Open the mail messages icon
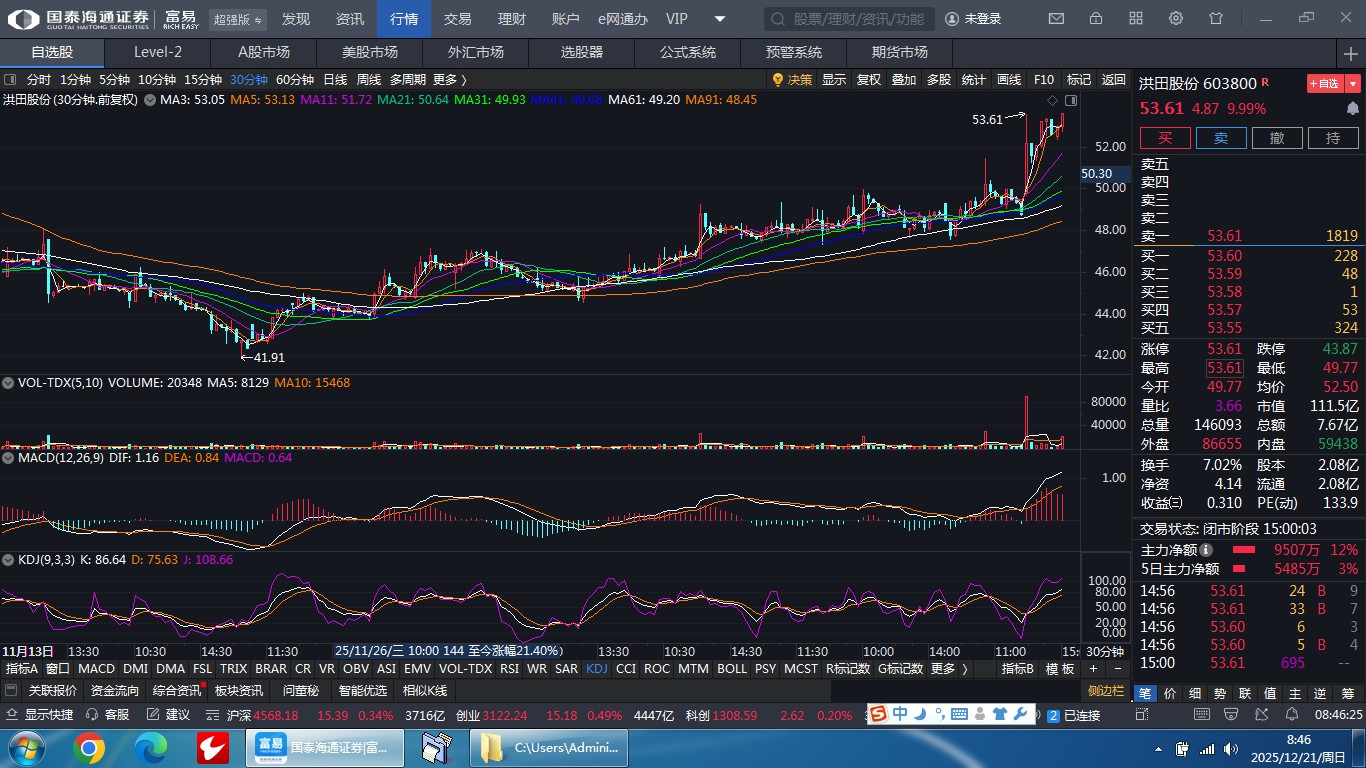This screenshot has width=1366, height=768. (x=1056, y=19)
